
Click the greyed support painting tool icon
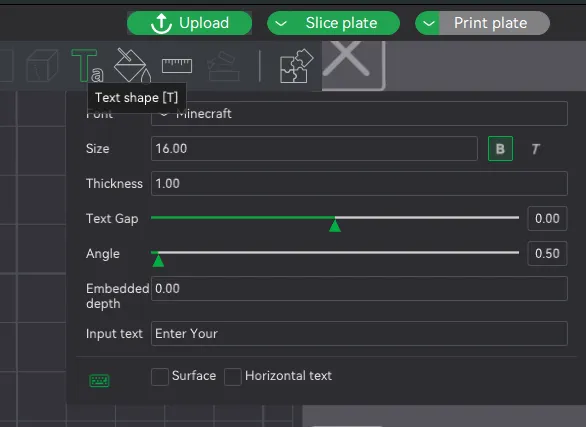[x=223, y=66]
